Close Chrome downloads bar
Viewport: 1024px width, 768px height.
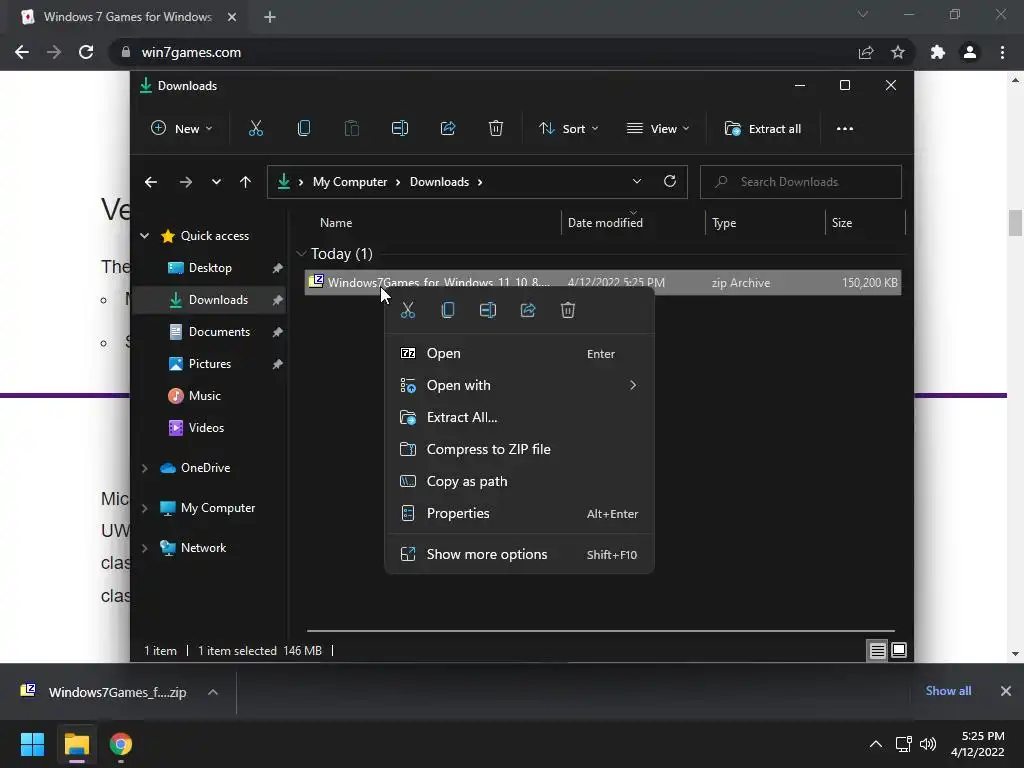(x=1006, y=691)
